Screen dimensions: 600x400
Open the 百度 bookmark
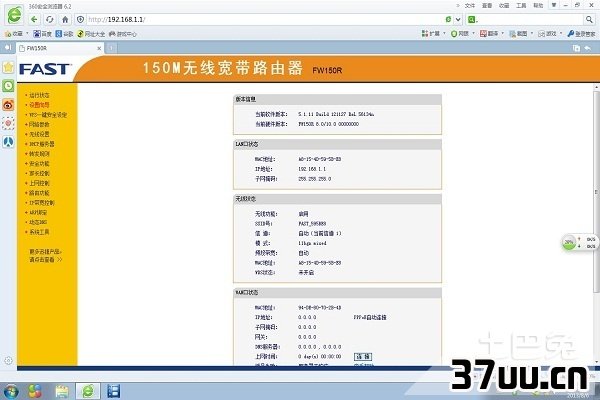pyautogui.click(x=42, y=34)
